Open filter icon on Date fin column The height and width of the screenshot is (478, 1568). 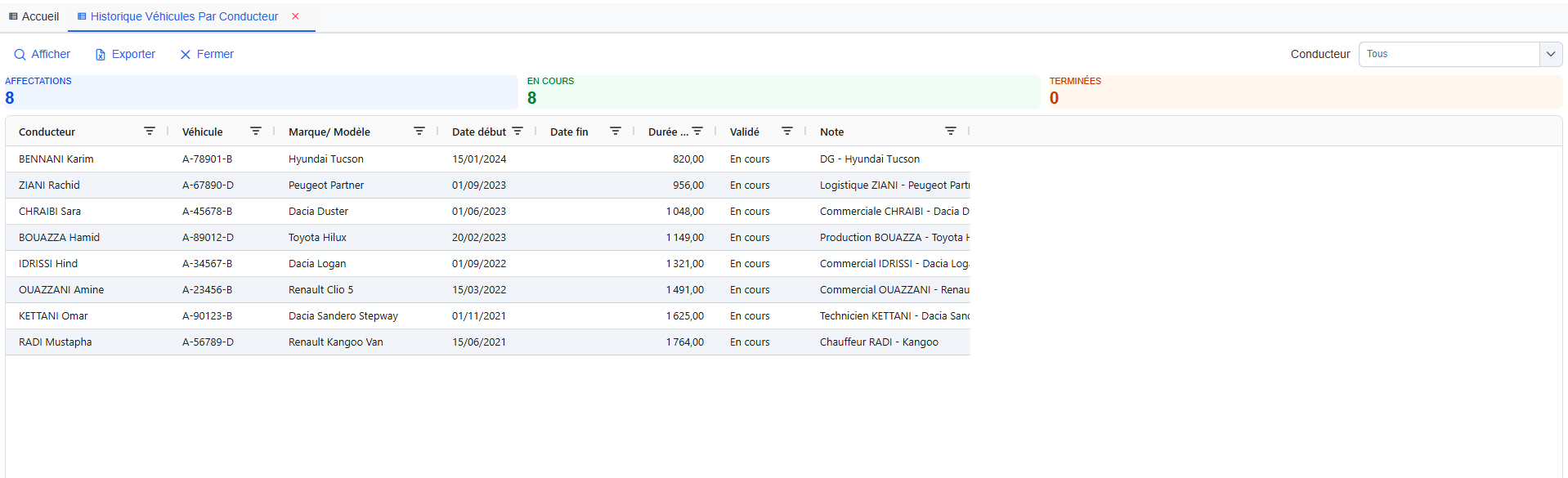[x=616, y=132]
